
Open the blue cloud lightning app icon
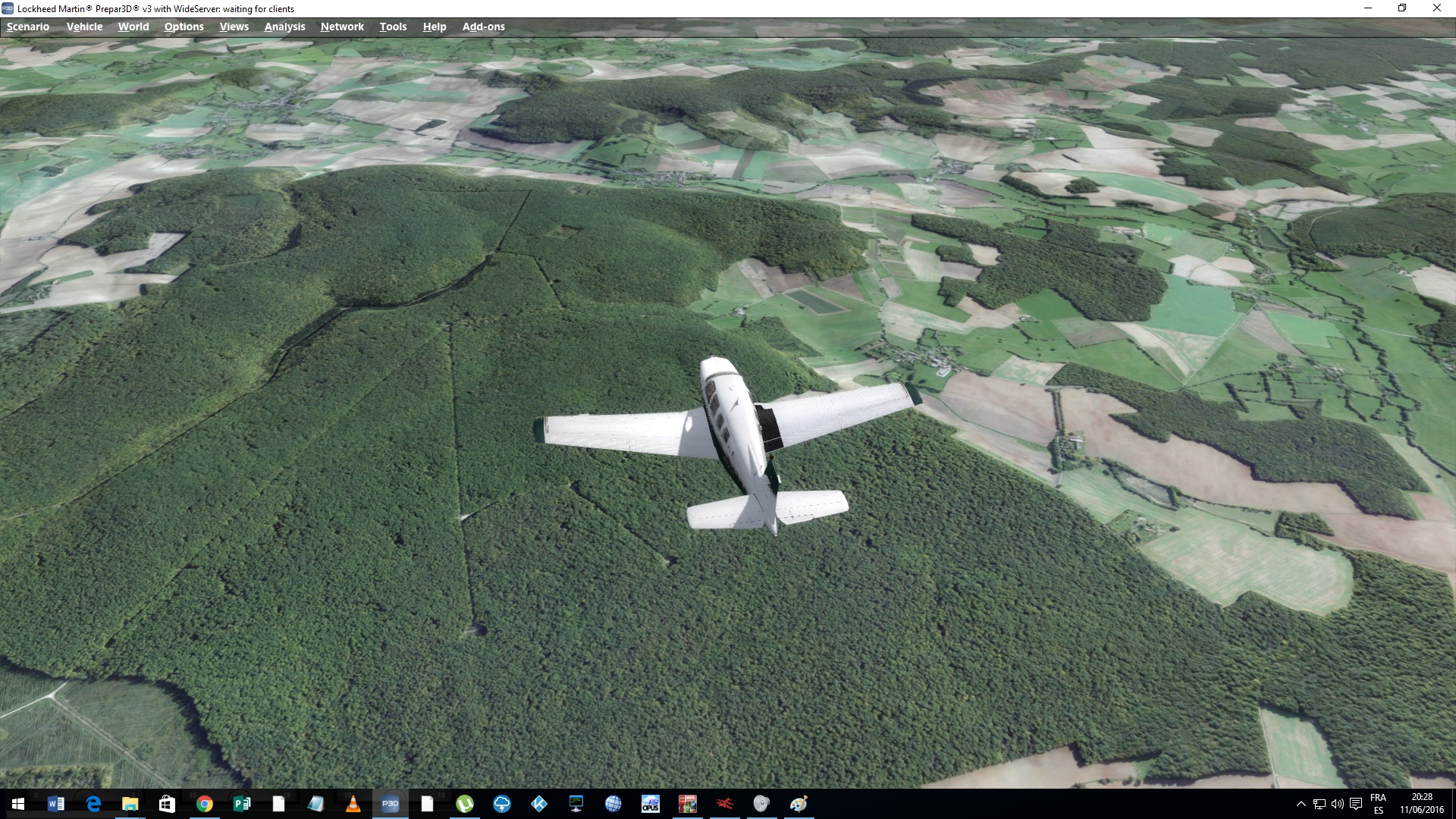(501, 804)
